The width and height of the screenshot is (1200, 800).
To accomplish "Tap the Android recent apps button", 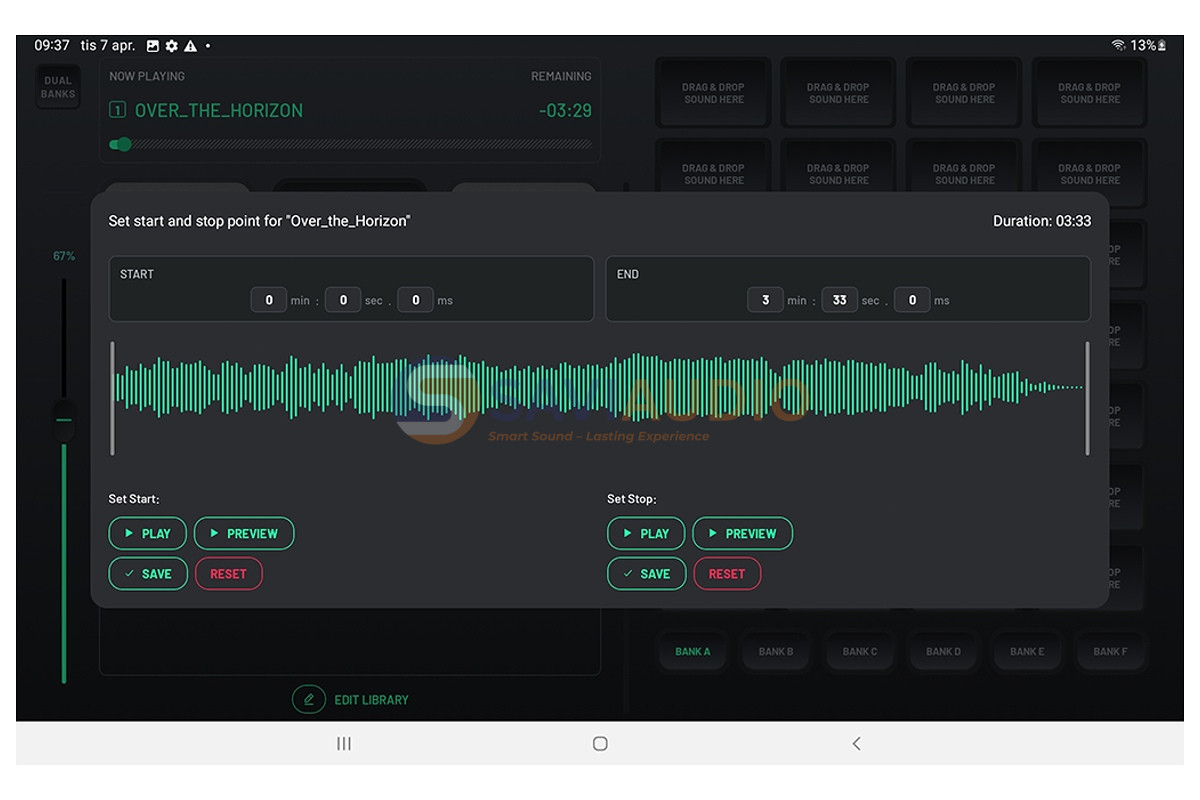I will (344, 744).
